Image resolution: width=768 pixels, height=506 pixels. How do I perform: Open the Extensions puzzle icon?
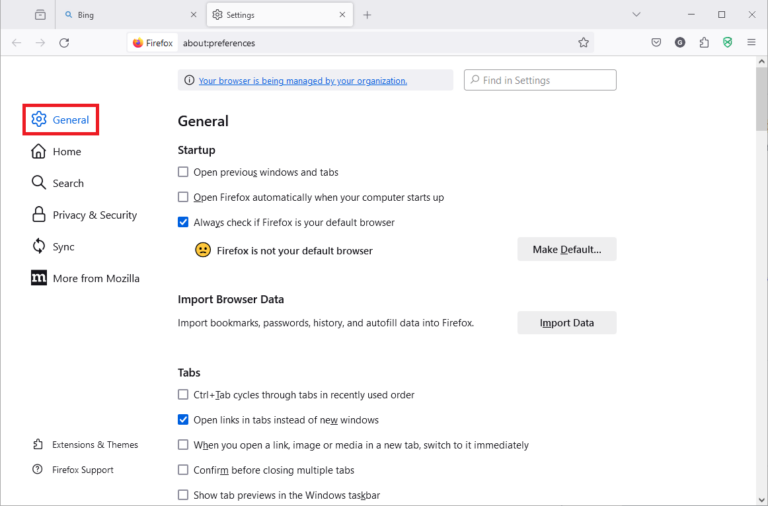(x=704, y=43)
